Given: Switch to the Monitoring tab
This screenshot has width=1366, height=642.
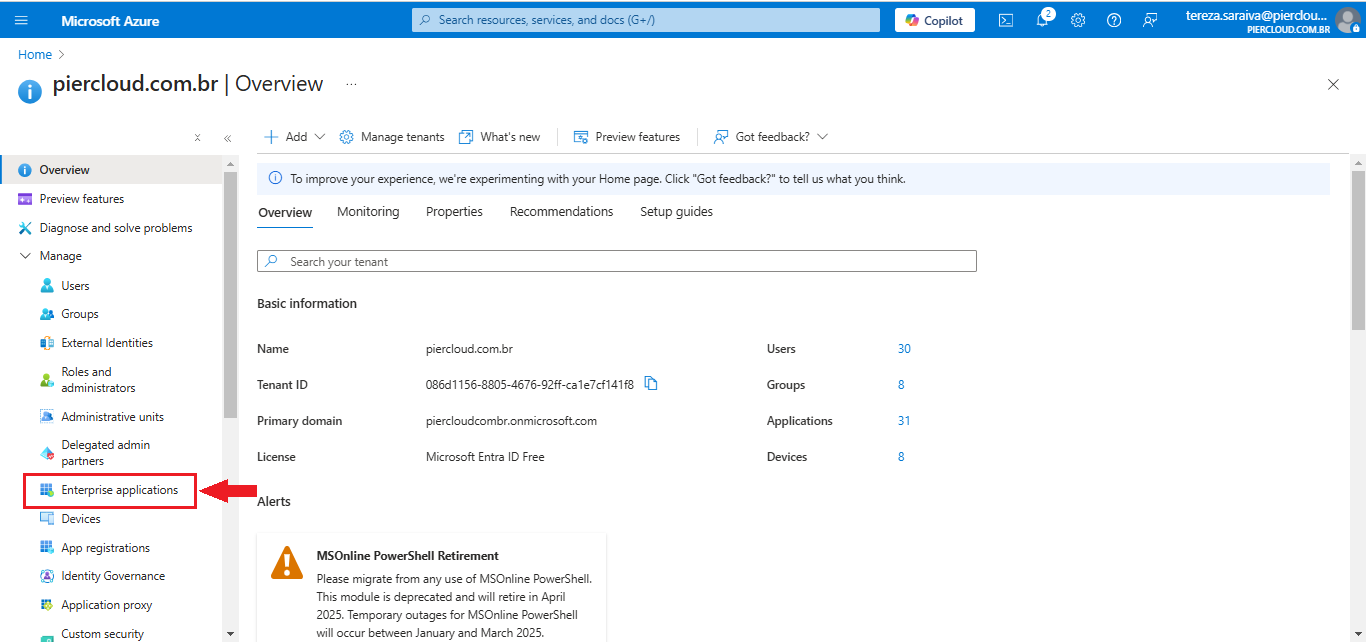Looking at the screenshot, I should pos(368,212).
